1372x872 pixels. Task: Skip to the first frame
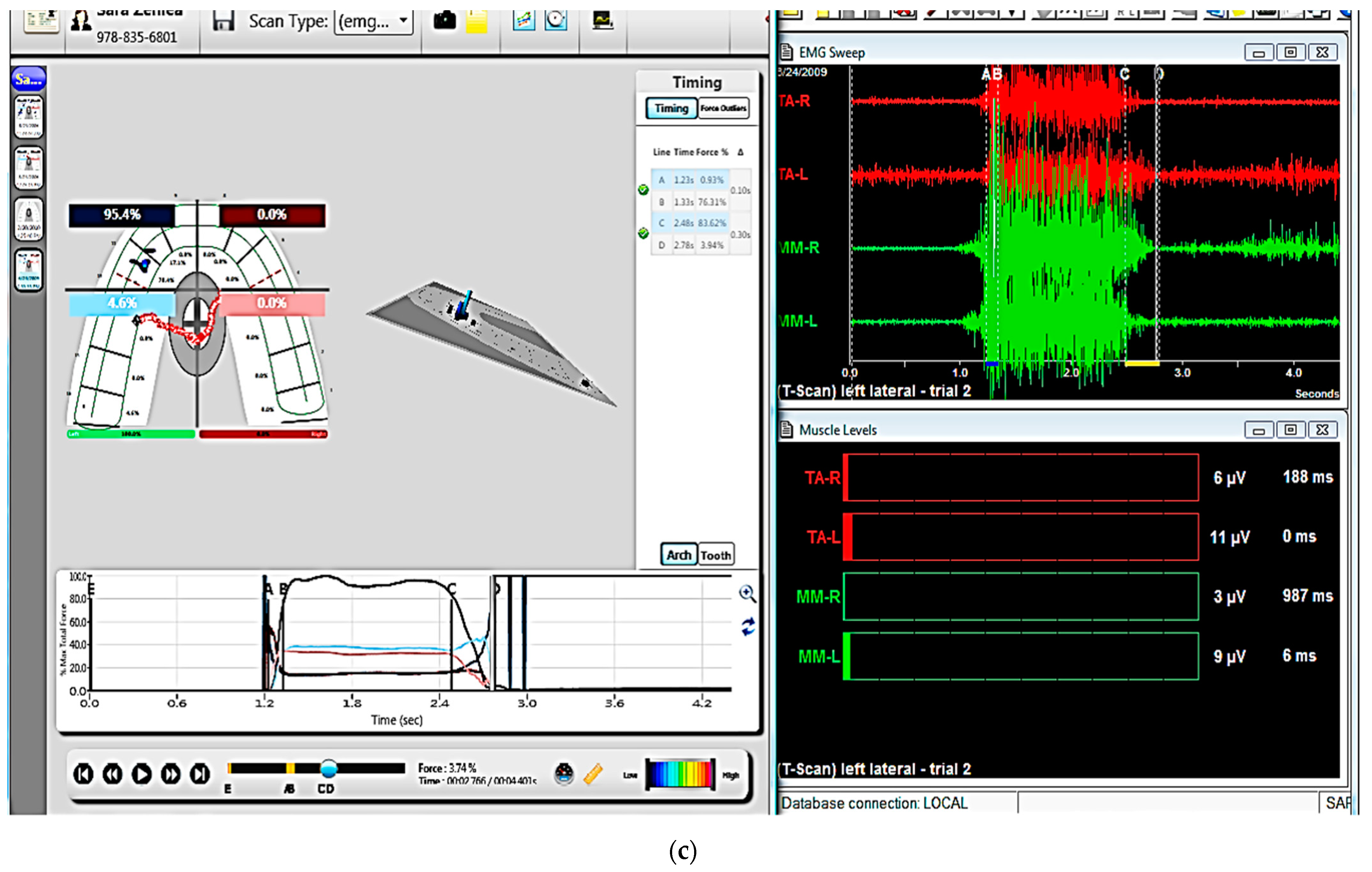click(83, 774)
